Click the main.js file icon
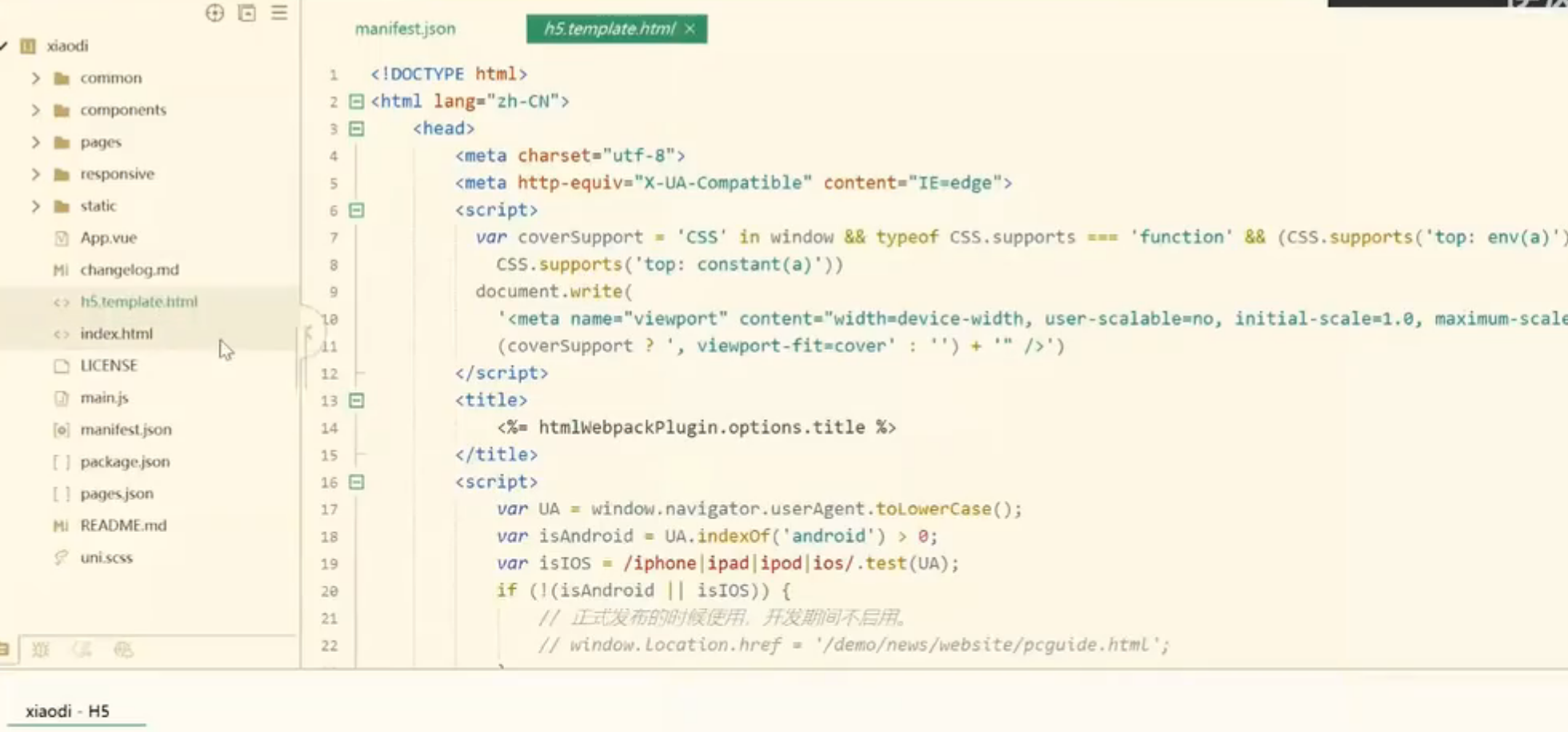Image resolution: width=1568 pixels, height=732 pixels. [x=62, y=398]
